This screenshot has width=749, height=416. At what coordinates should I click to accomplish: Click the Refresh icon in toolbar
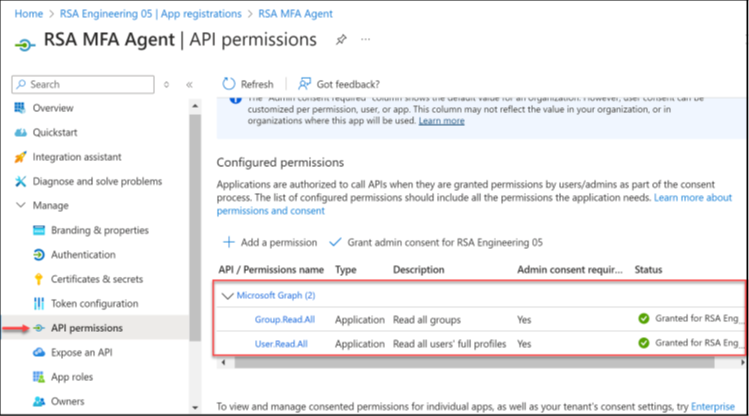(x=229, y=84)
